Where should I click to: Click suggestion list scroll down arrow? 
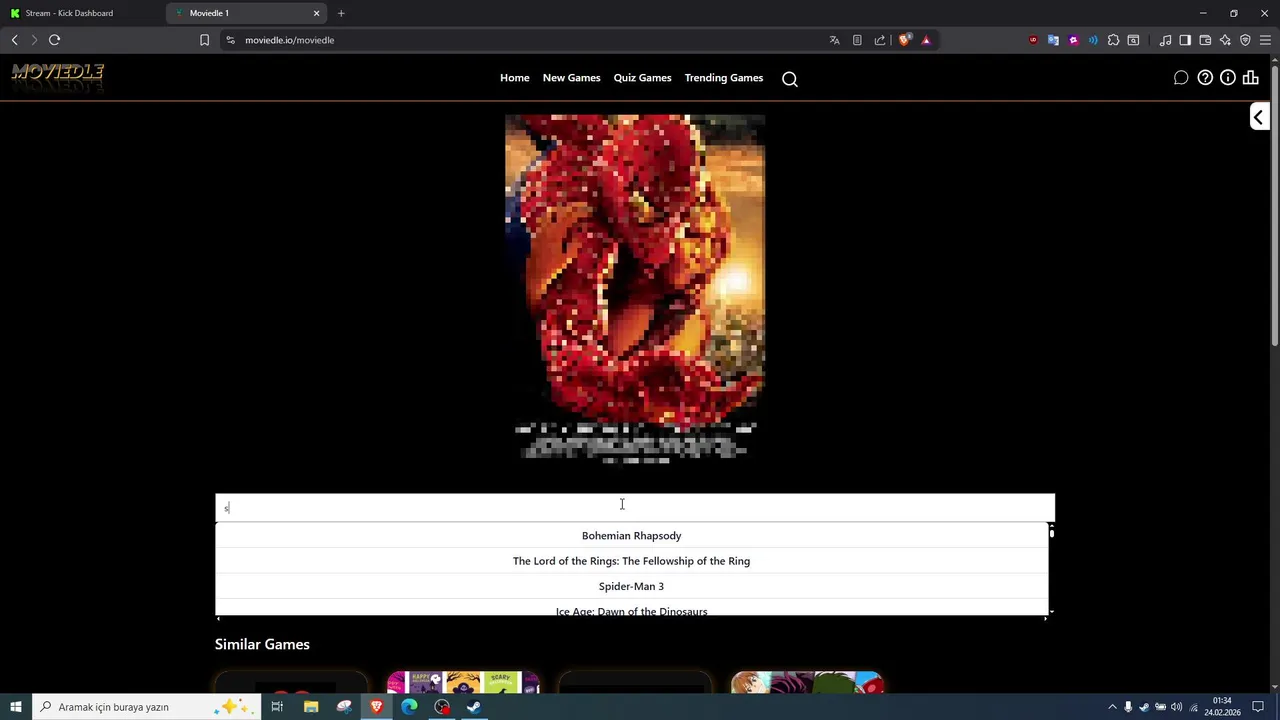click(1051, 611)
